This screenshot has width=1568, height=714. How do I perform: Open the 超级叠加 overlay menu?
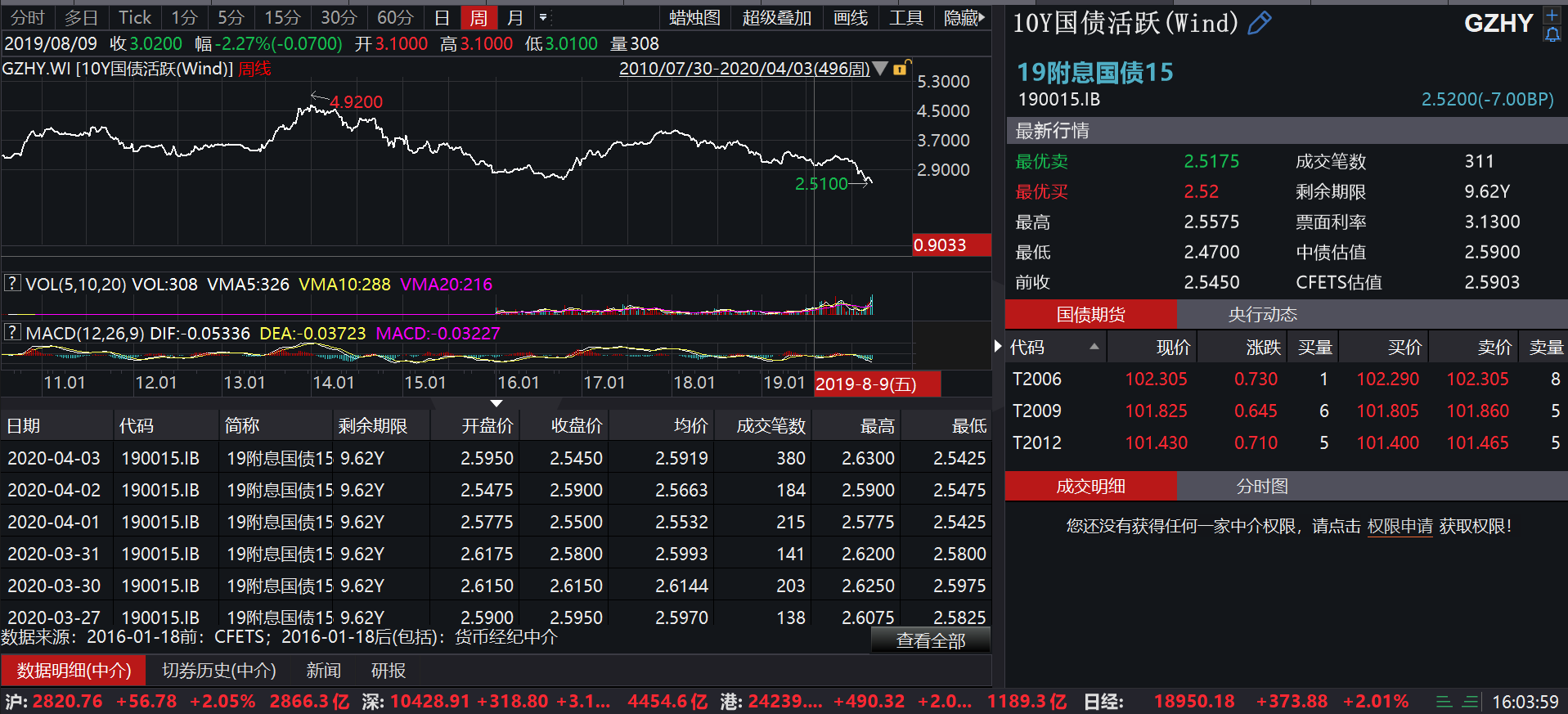pyautogui.click(x=776, y=17)
